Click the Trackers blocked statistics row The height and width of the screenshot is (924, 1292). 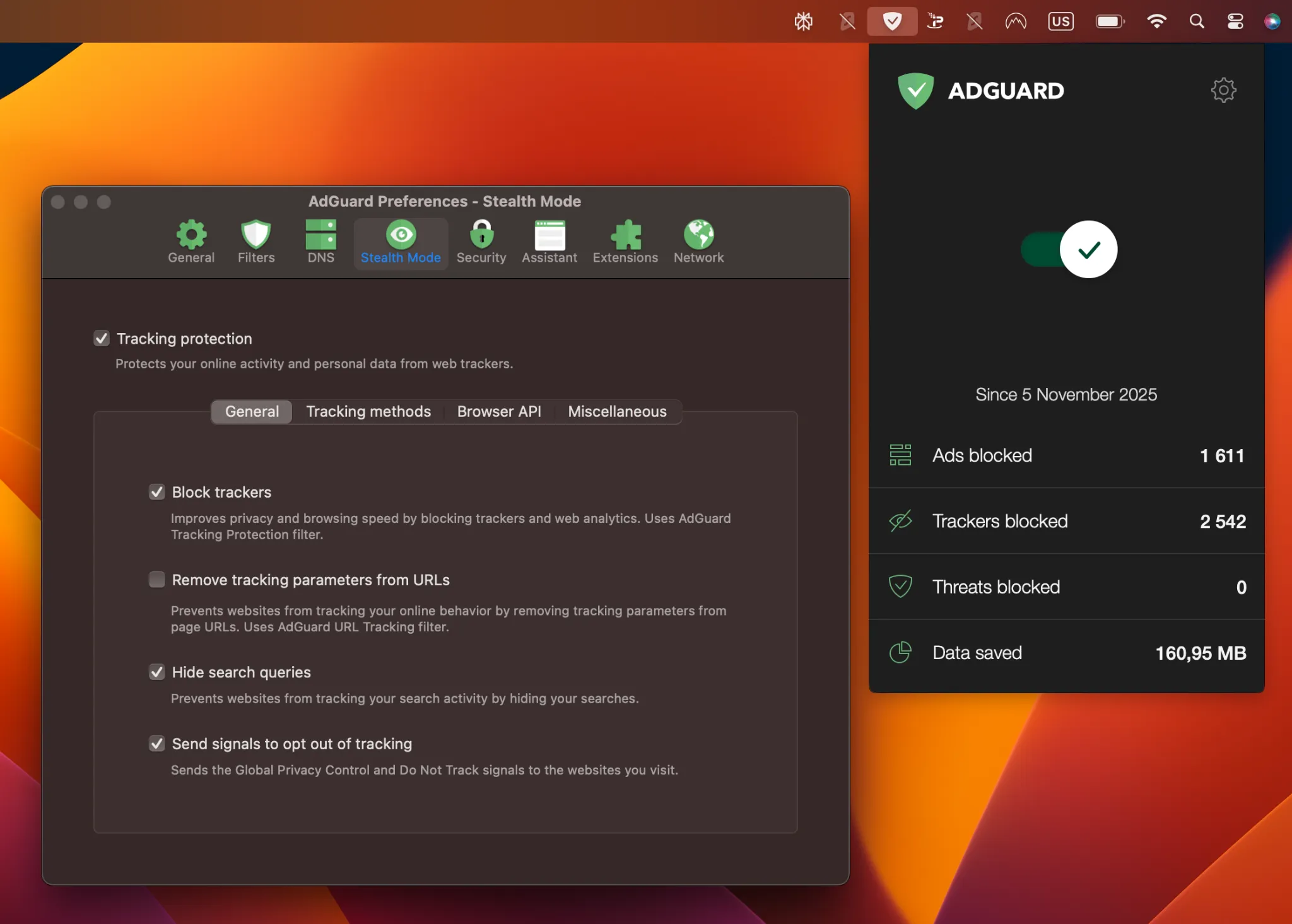coord(1065,521)
